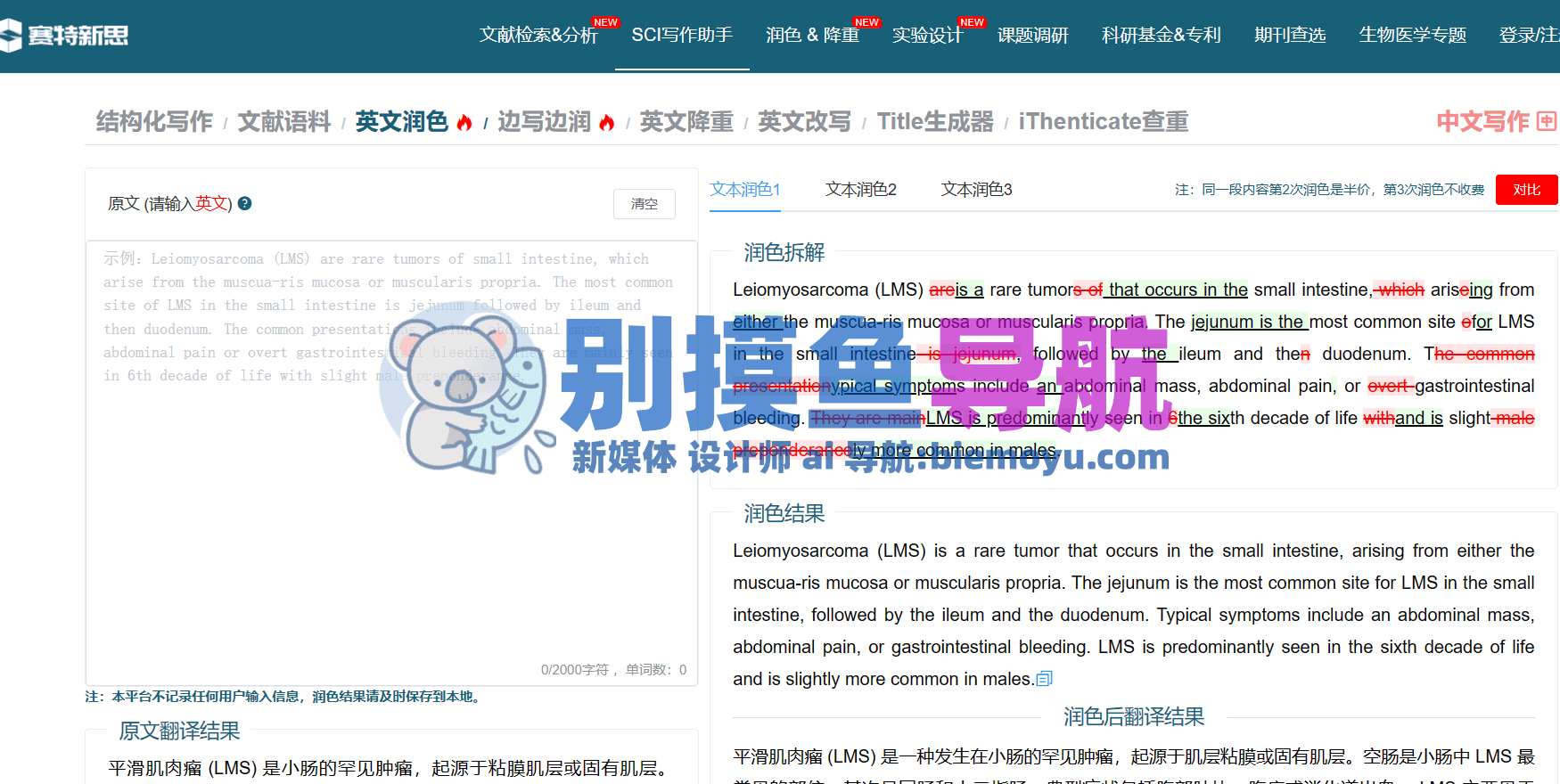Click the 原文翻译结果 heading
The width and height of the screenshot is (1560, 784).
point(180,731)
